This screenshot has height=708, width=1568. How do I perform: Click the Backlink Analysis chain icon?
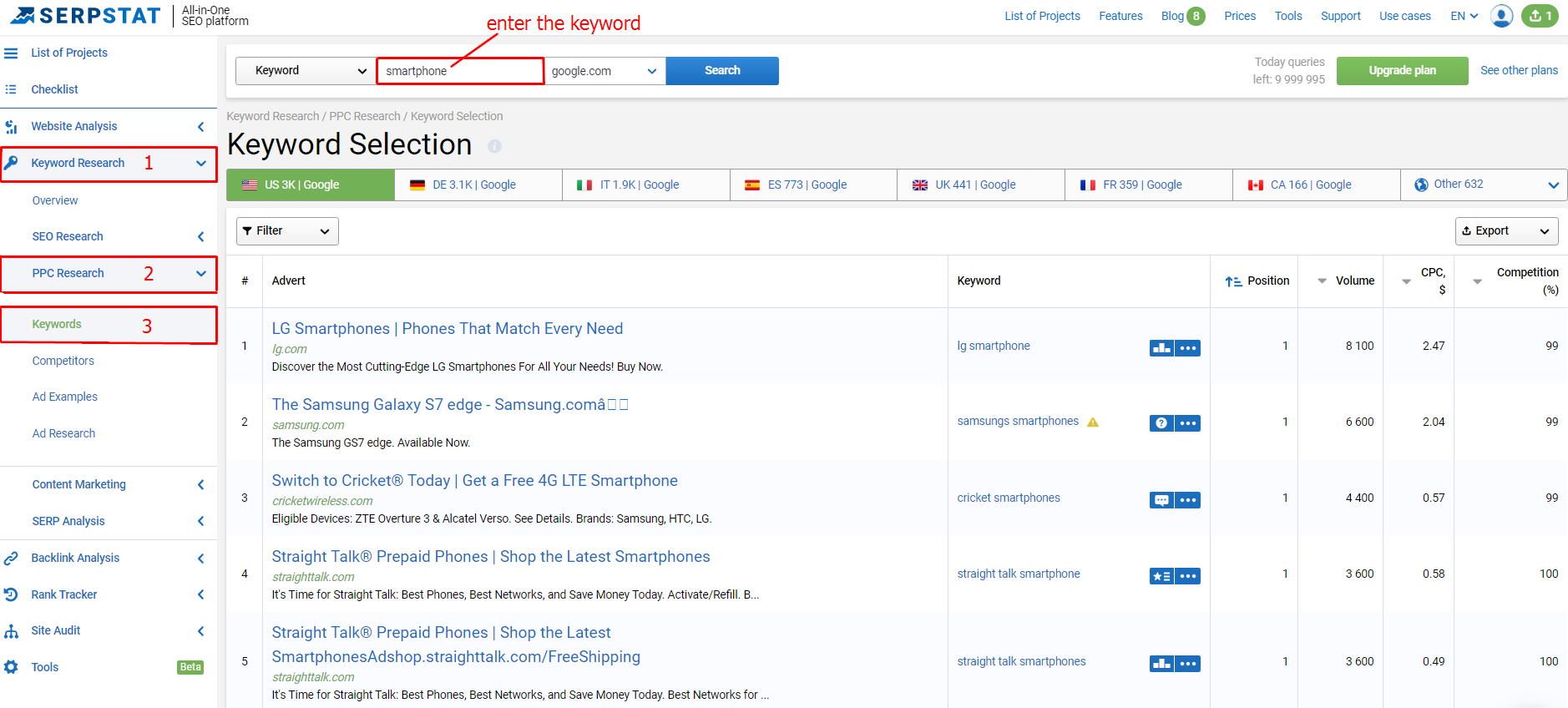pyautogui.click(x=11, y=558)
